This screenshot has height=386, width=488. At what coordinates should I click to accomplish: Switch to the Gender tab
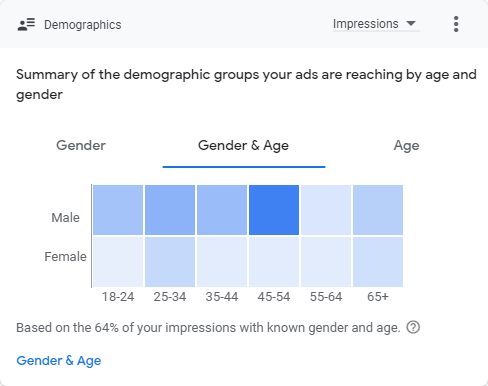pyautogui.click(x=81, y=145)
